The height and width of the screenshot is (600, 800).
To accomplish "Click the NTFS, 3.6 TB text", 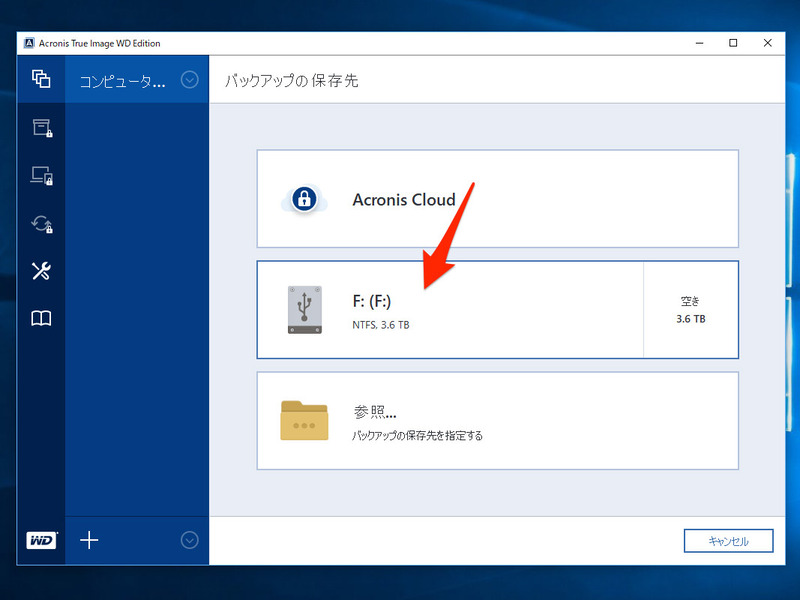I will click(x=381, y=324).
